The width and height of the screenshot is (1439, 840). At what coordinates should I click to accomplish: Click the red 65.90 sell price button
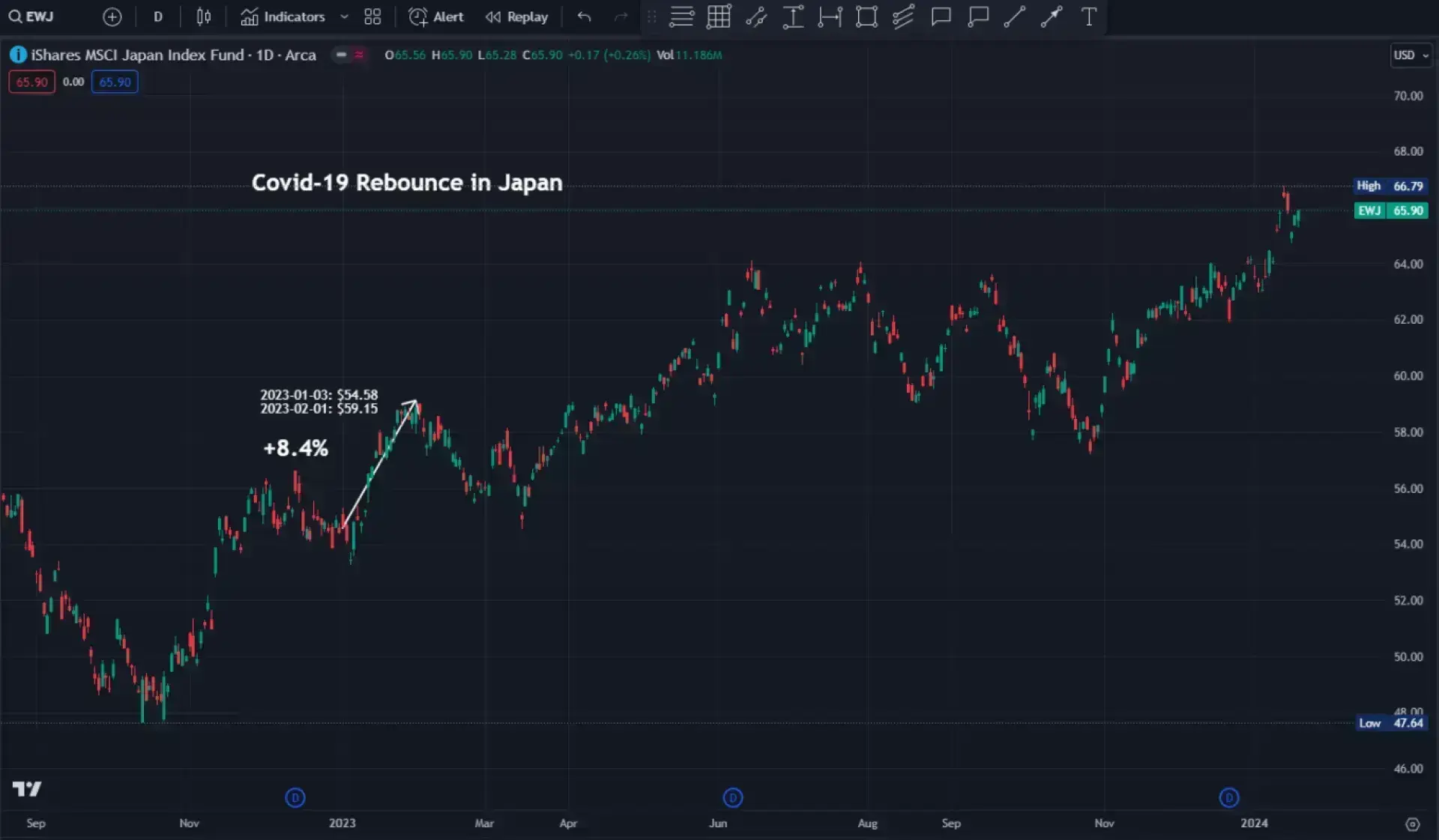[31, 82]
